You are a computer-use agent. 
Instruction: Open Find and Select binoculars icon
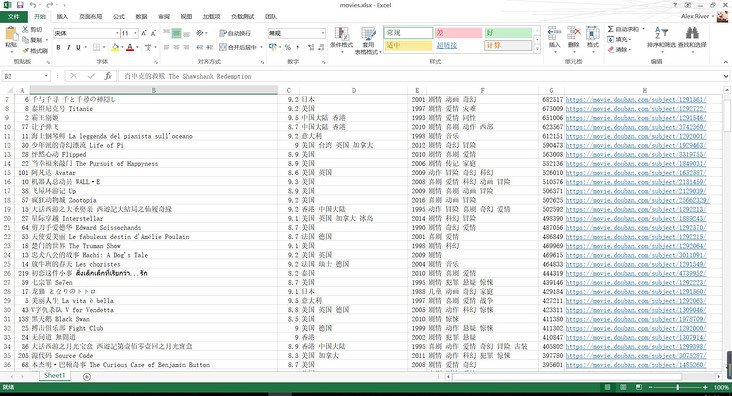692,33
